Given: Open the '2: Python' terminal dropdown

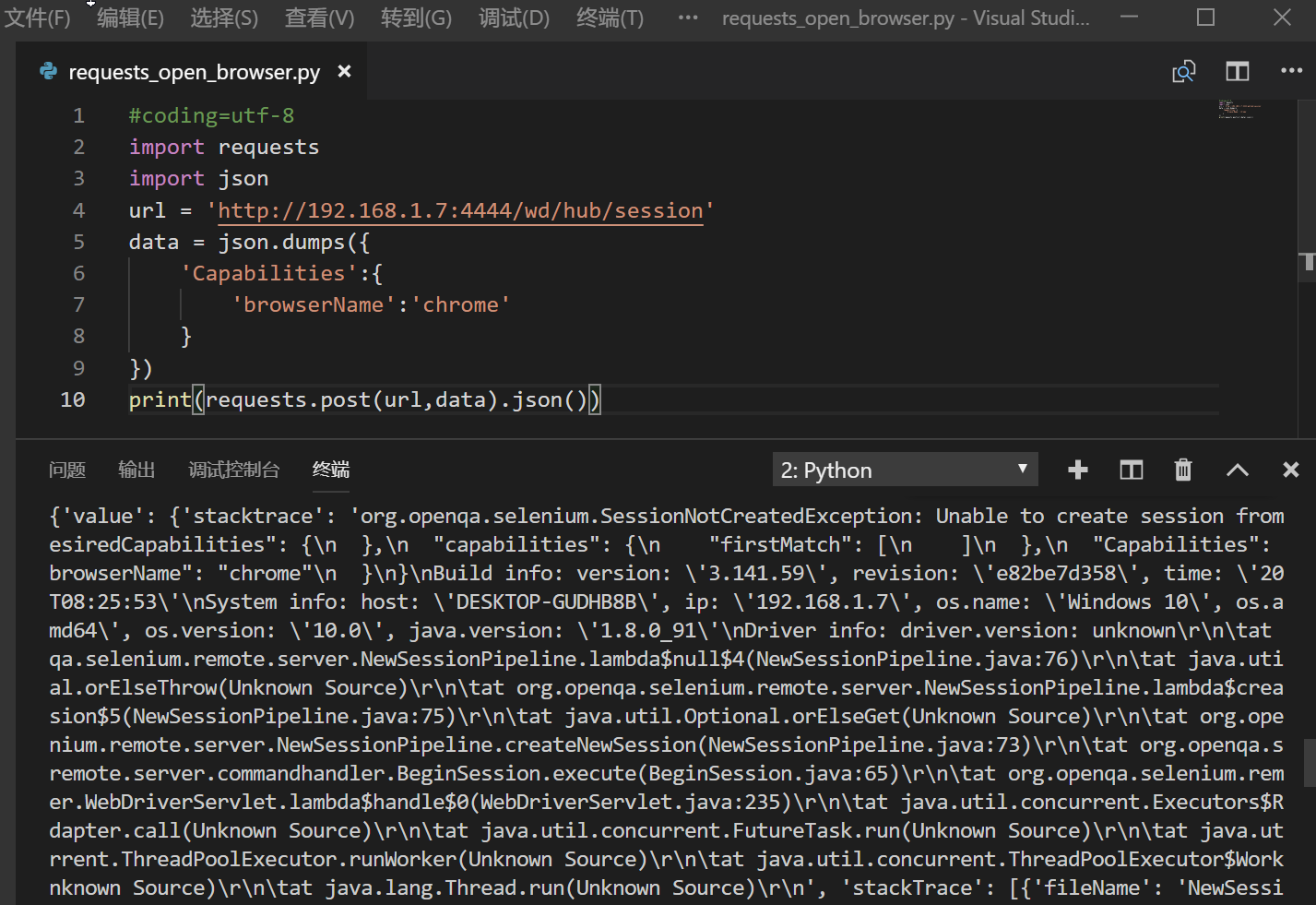Looking at the screenshot, I should (905, 470).
